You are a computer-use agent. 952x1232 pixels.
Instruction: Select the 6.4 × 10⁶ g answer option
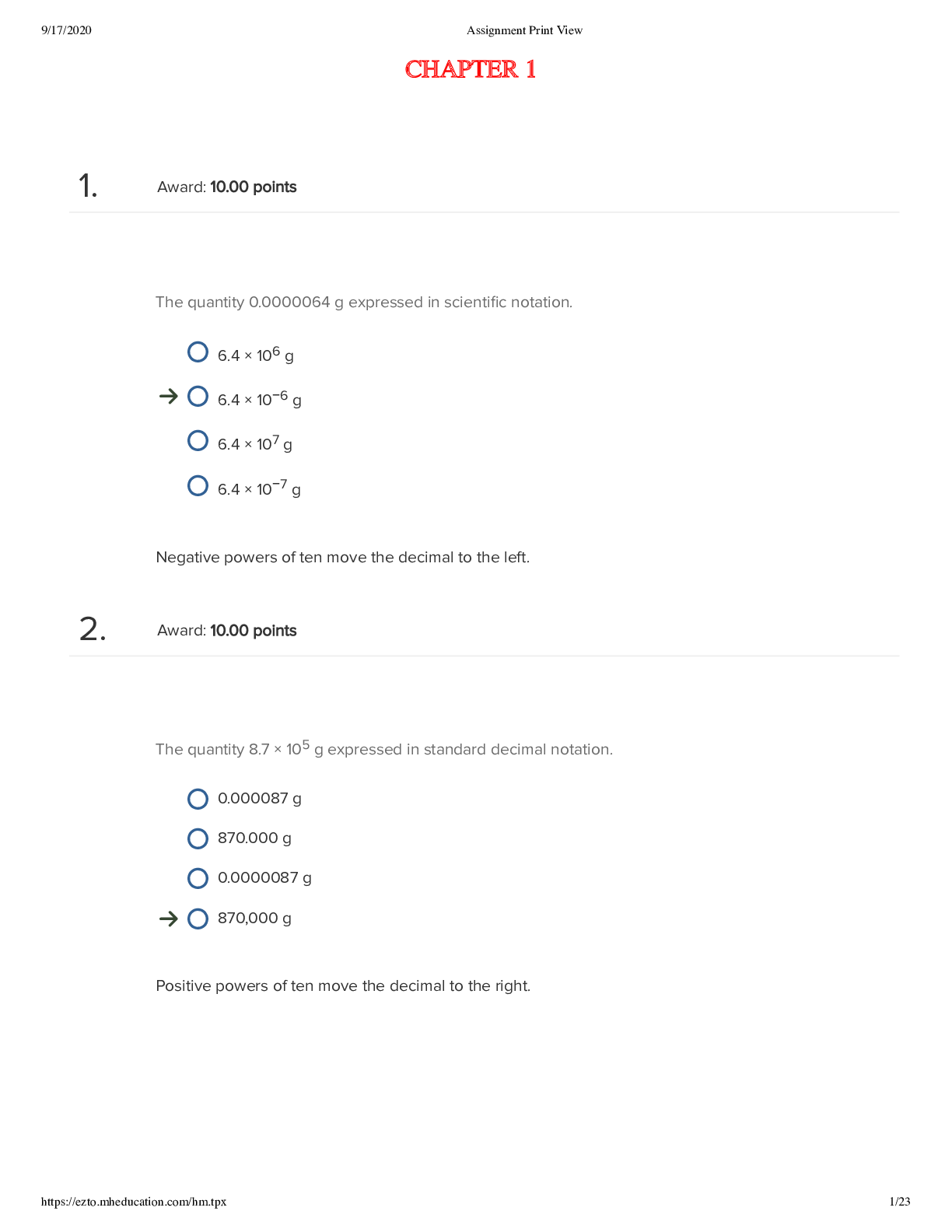(x=198, y=352)
